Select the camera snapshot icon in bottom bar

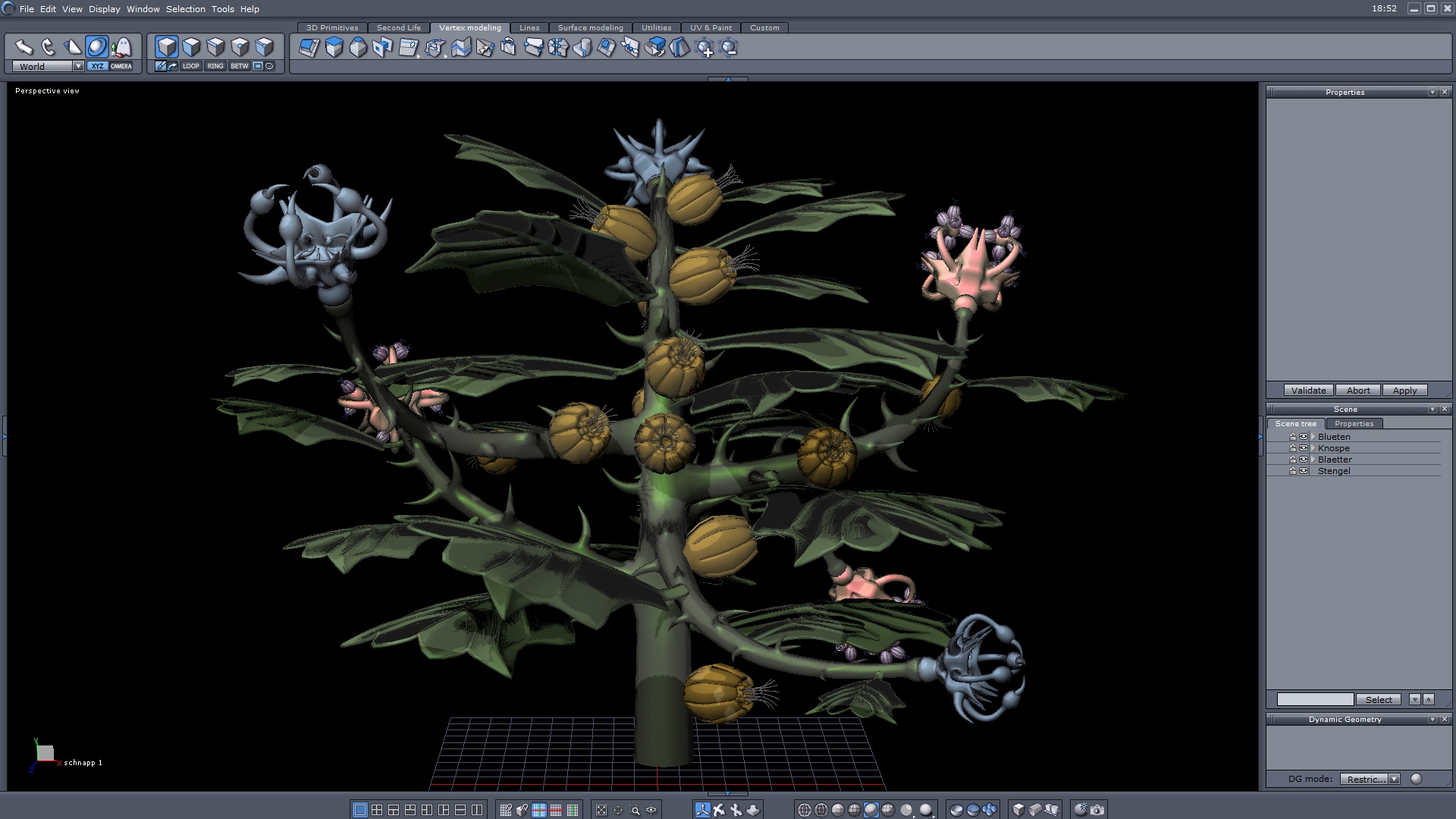[x=1097, y=810]
